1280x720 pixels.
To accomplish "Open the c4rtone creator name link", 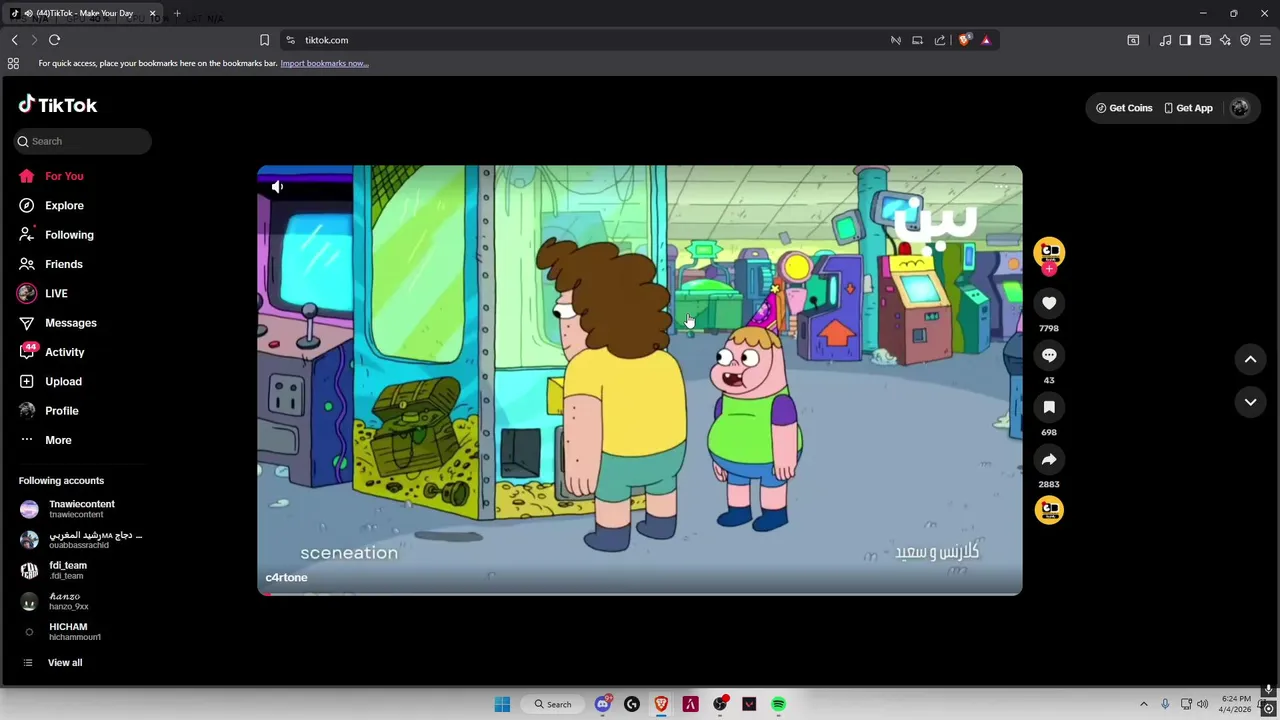I will point(286,577).
